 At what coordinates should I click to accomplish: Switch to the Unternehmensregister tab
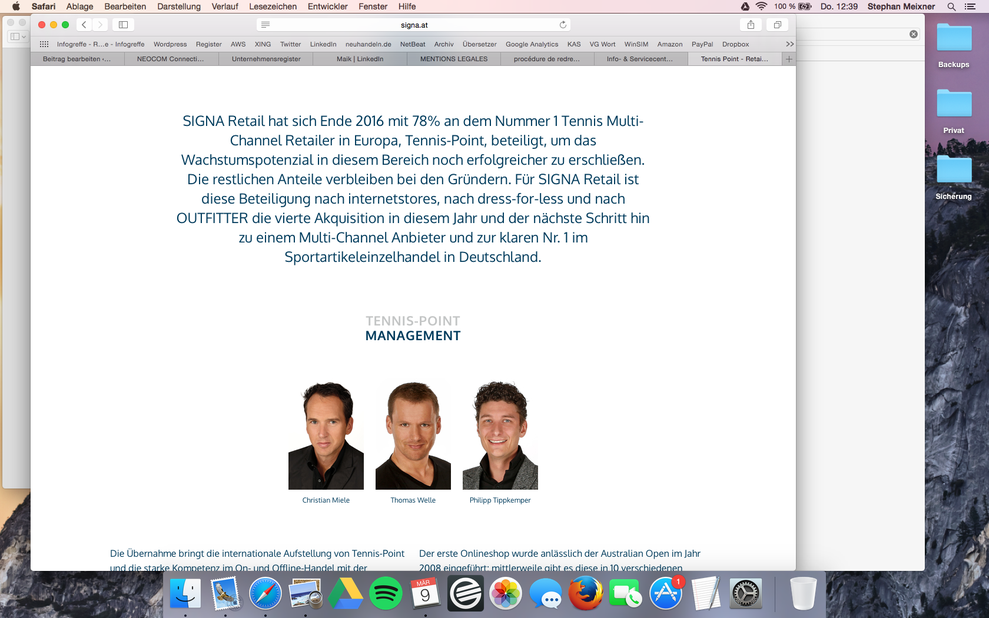click(266, 59)
